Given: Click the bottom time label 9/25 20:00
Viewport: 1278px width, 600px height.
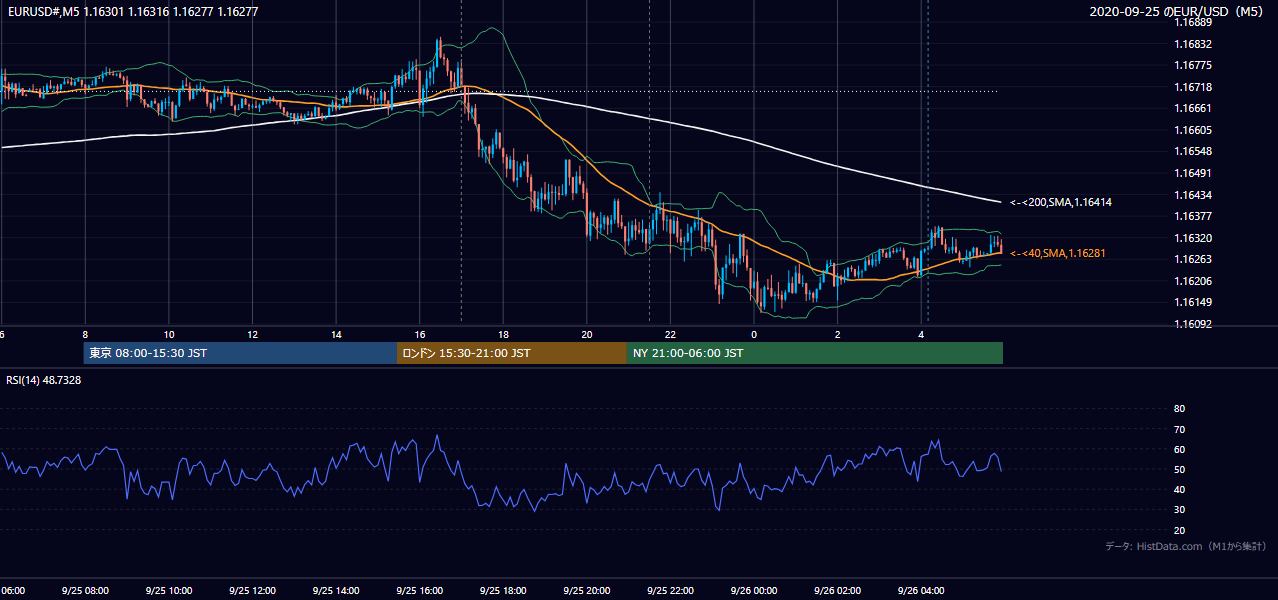Looking at the screenshot, I should click(x=585, y=591).
